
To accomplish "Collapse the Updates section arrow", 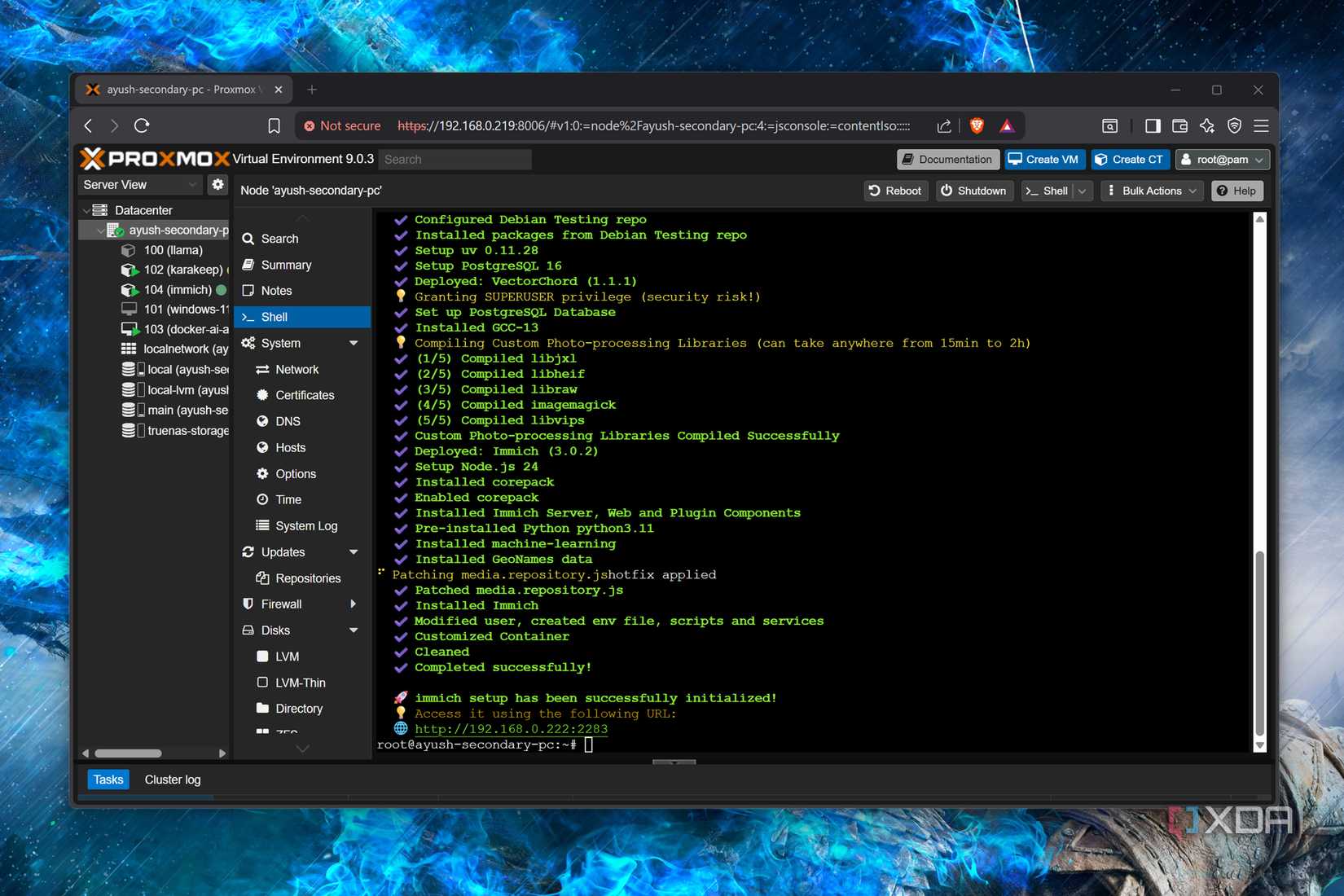I will pyautogui.click(x=354, y=551).
